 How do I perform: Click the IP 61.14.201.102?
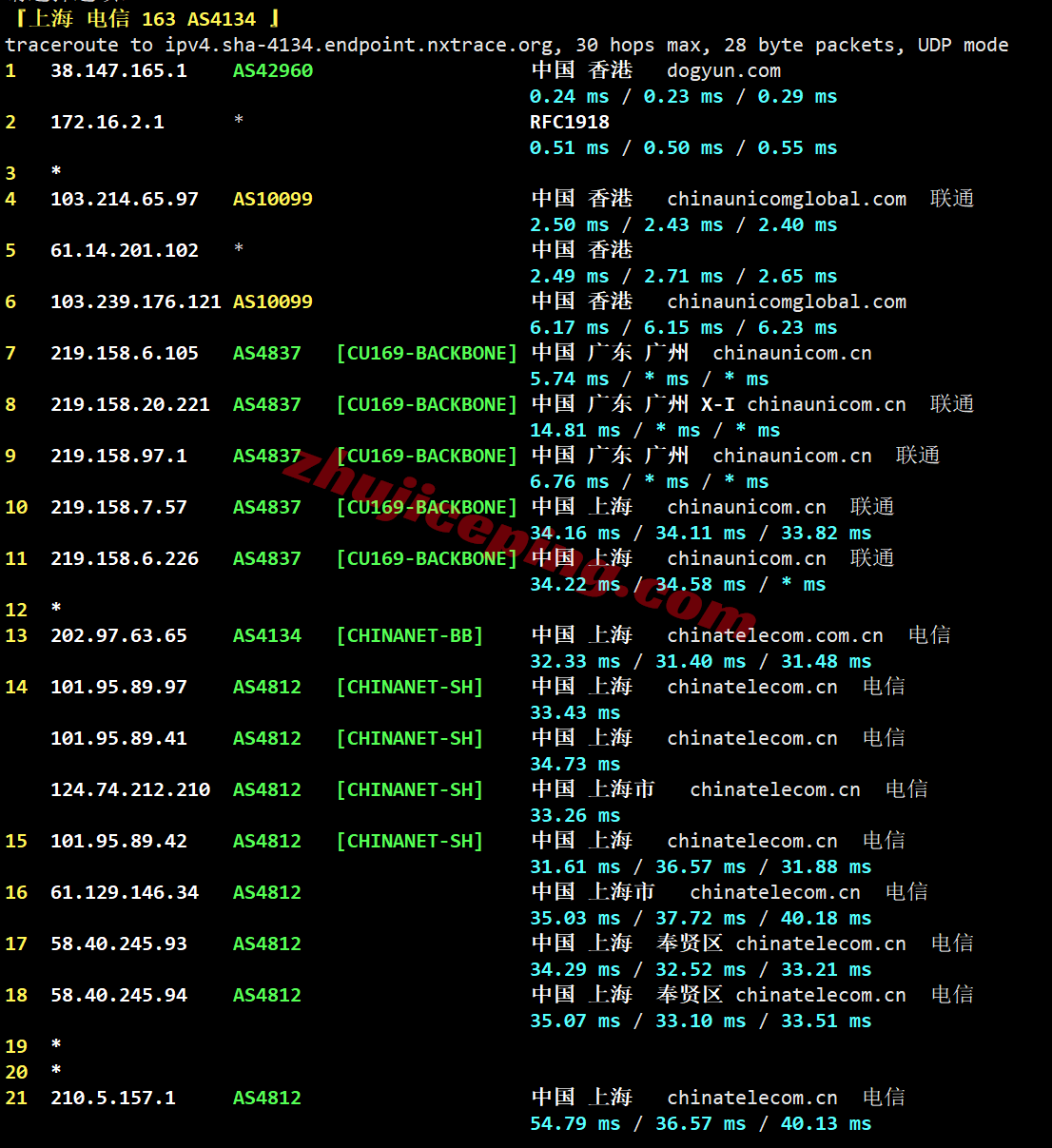point(125,250)
